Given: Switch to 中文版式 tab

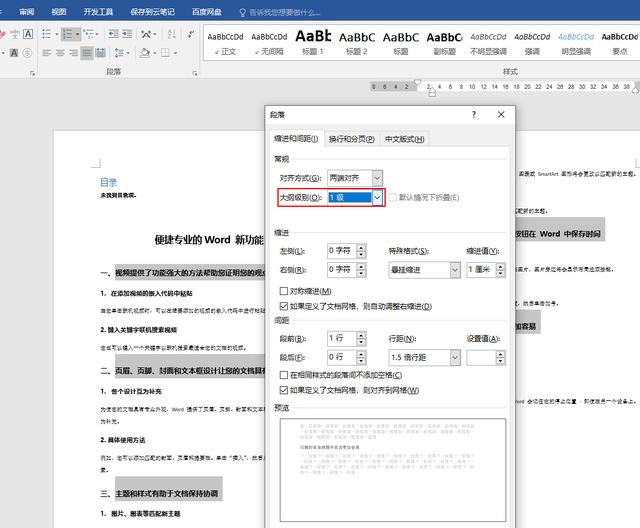Looking at the screenshot, I should tap(404, 139).
